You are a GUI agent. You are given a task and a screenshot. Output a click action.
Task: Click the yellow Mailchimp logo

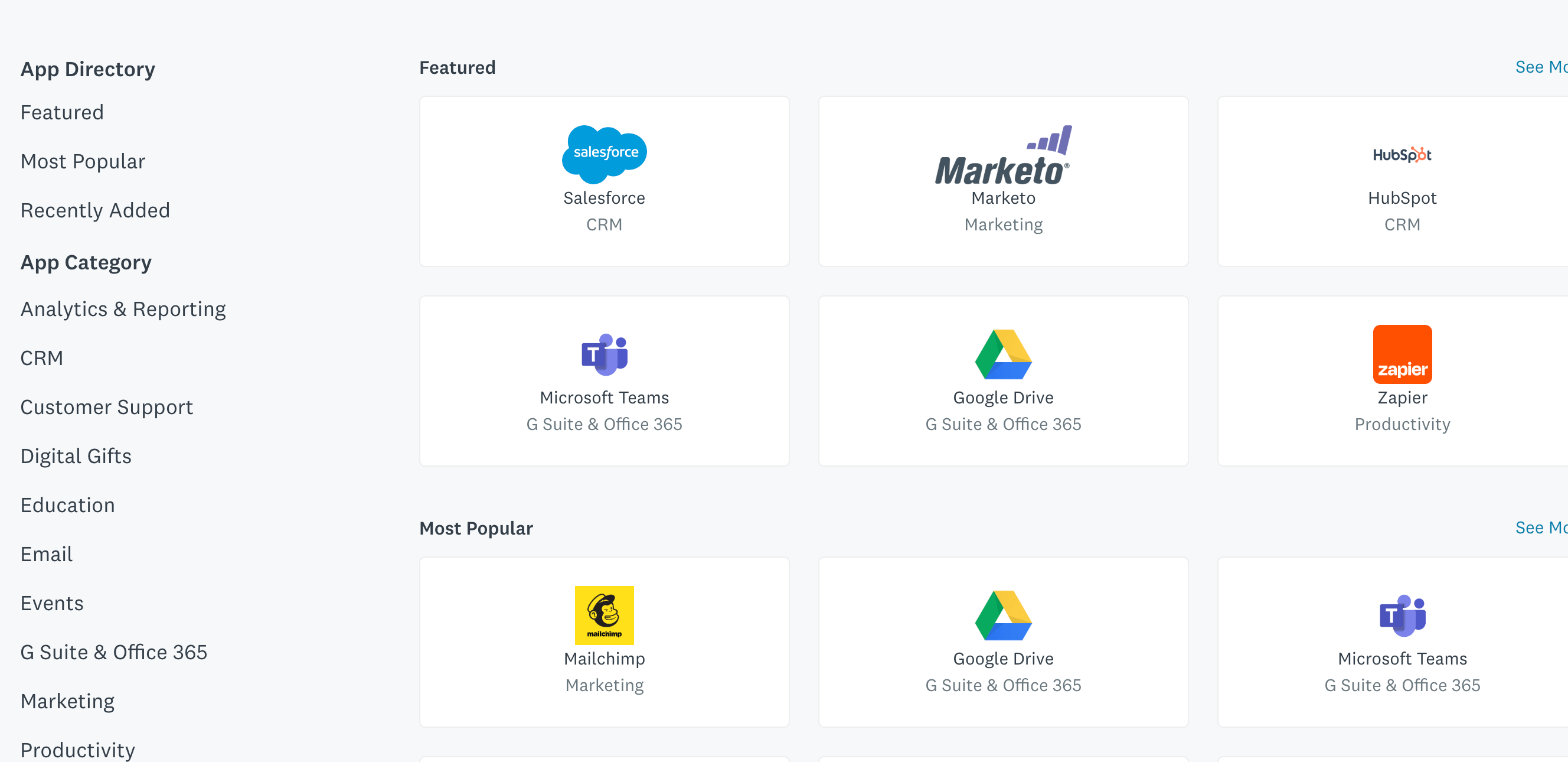point(604,615)
